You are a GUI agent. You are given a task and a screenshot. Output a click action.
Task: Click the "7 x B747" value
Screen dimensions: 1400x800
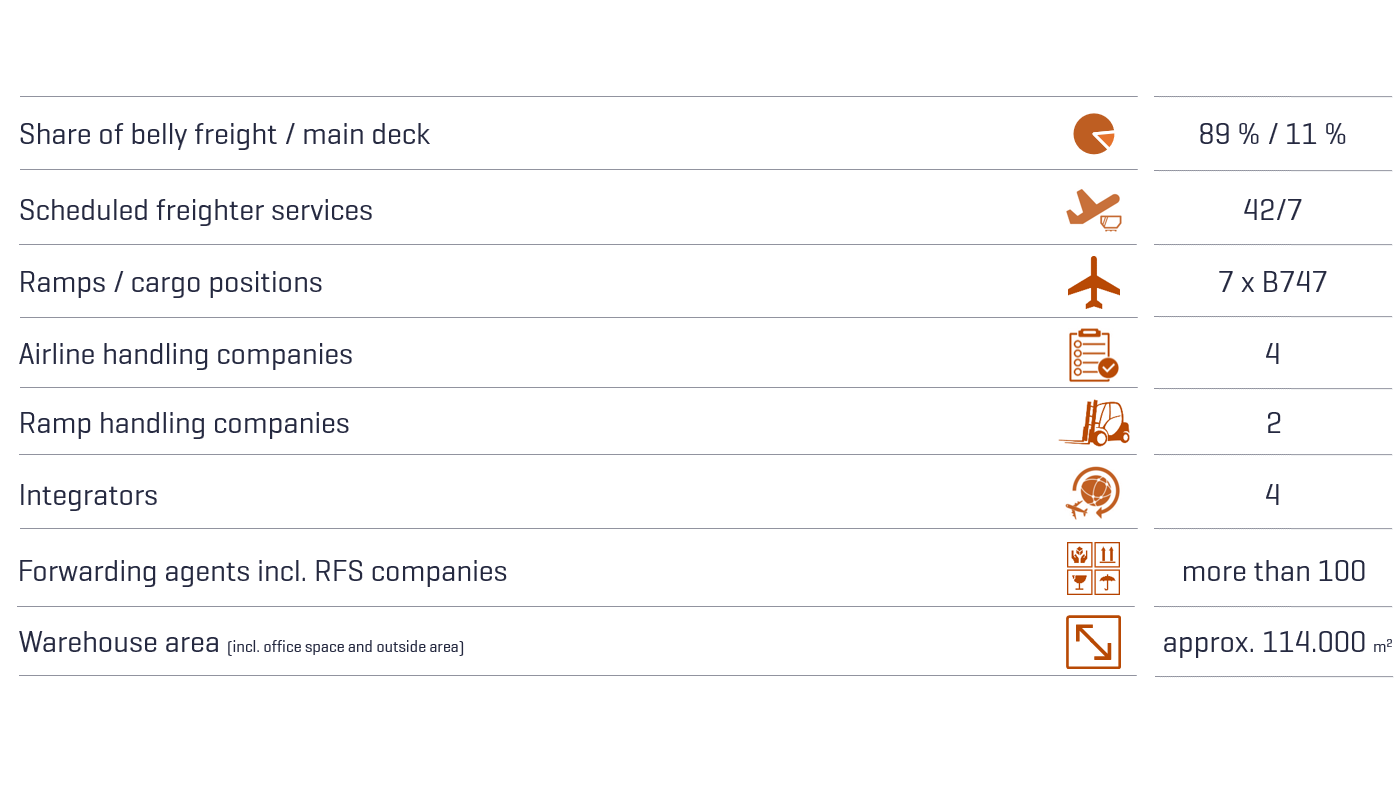point(1272,283)
